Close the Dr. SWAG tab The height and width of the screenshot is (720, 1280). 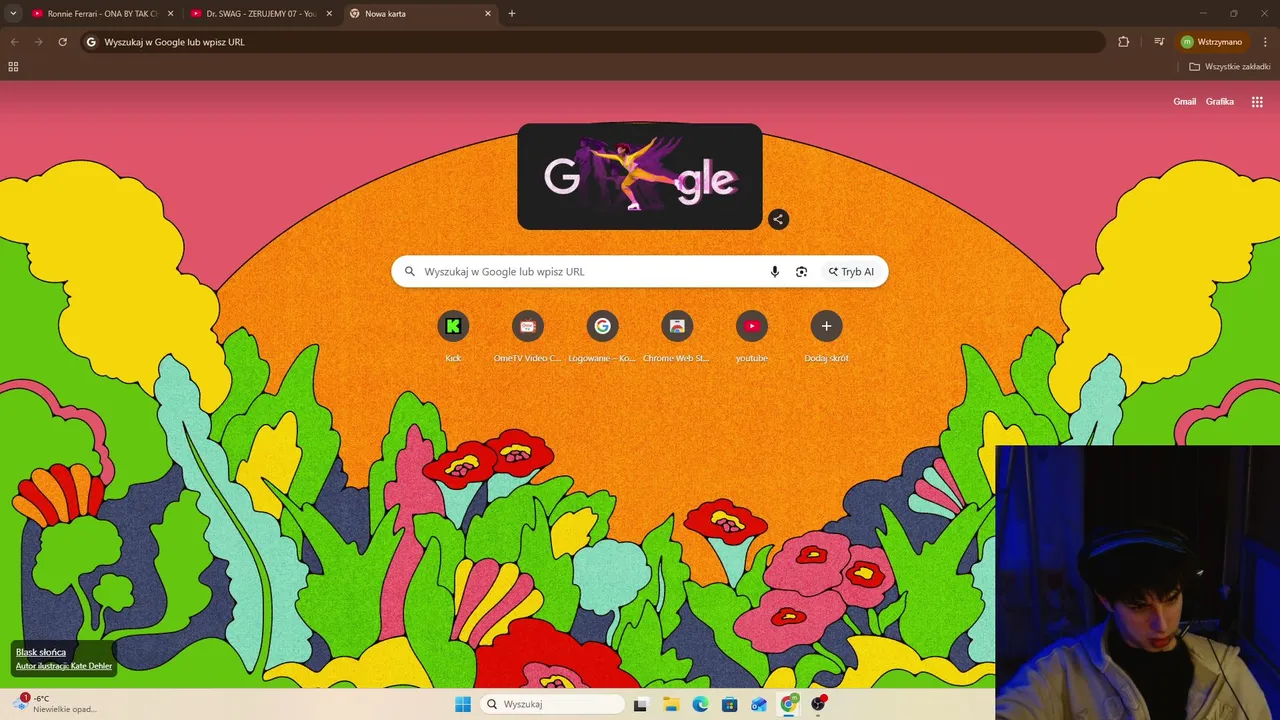[329, 14]
